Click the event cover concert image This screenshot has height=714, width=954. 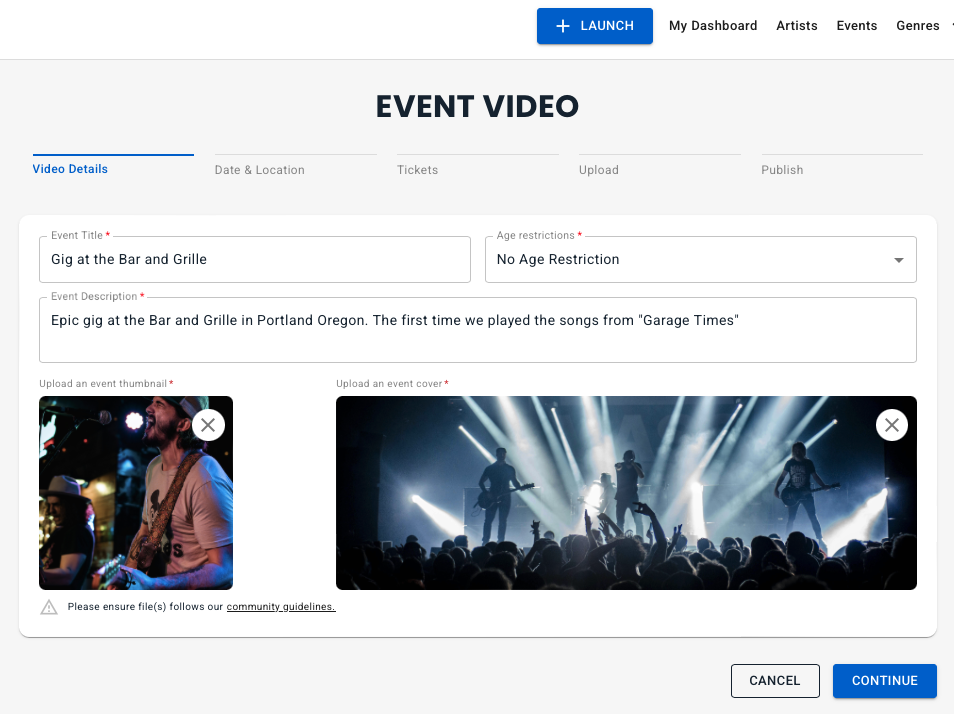click(626, 493)
